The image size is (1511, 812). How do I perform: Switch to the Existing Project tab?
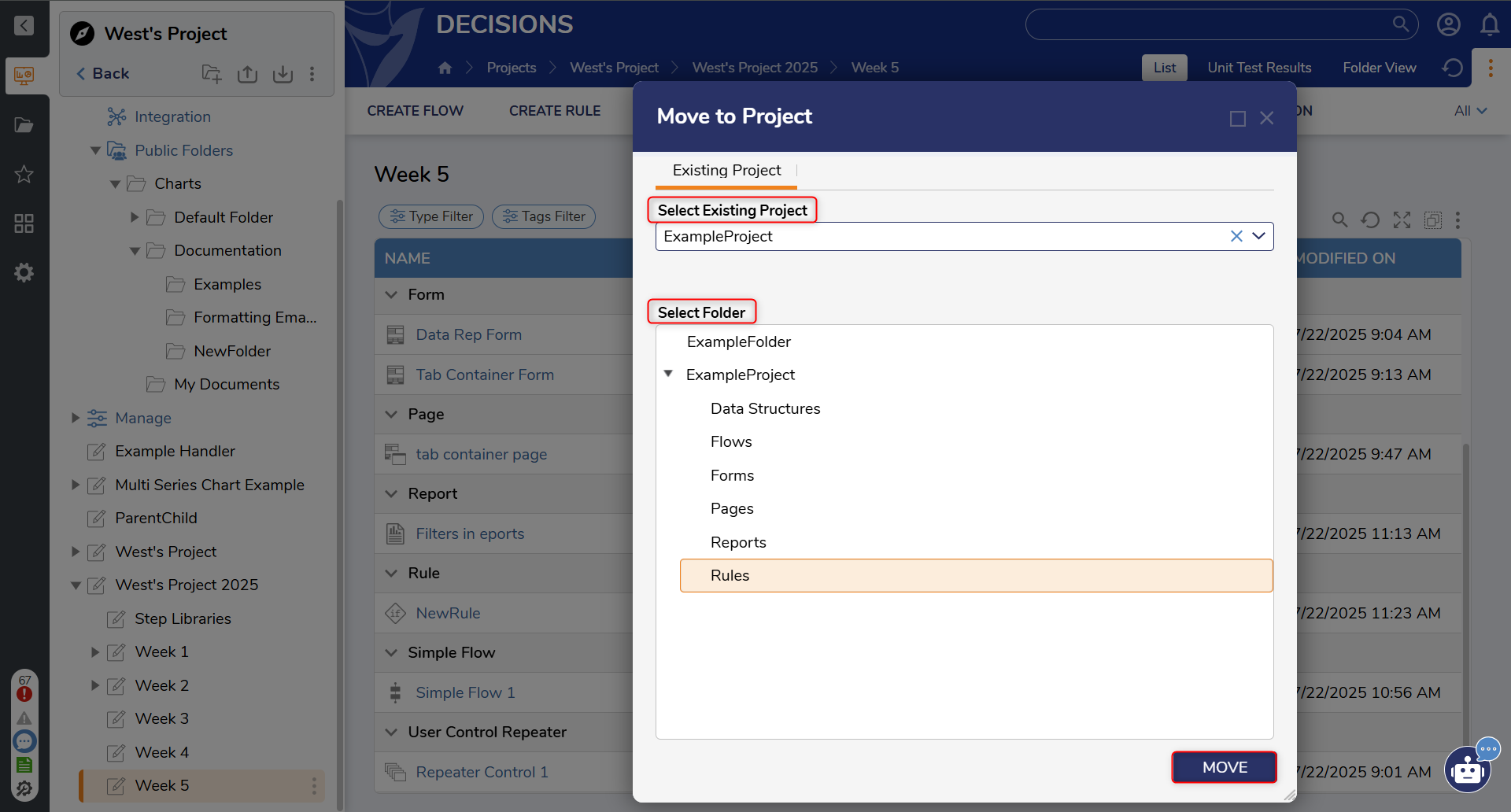click(726, 171)
